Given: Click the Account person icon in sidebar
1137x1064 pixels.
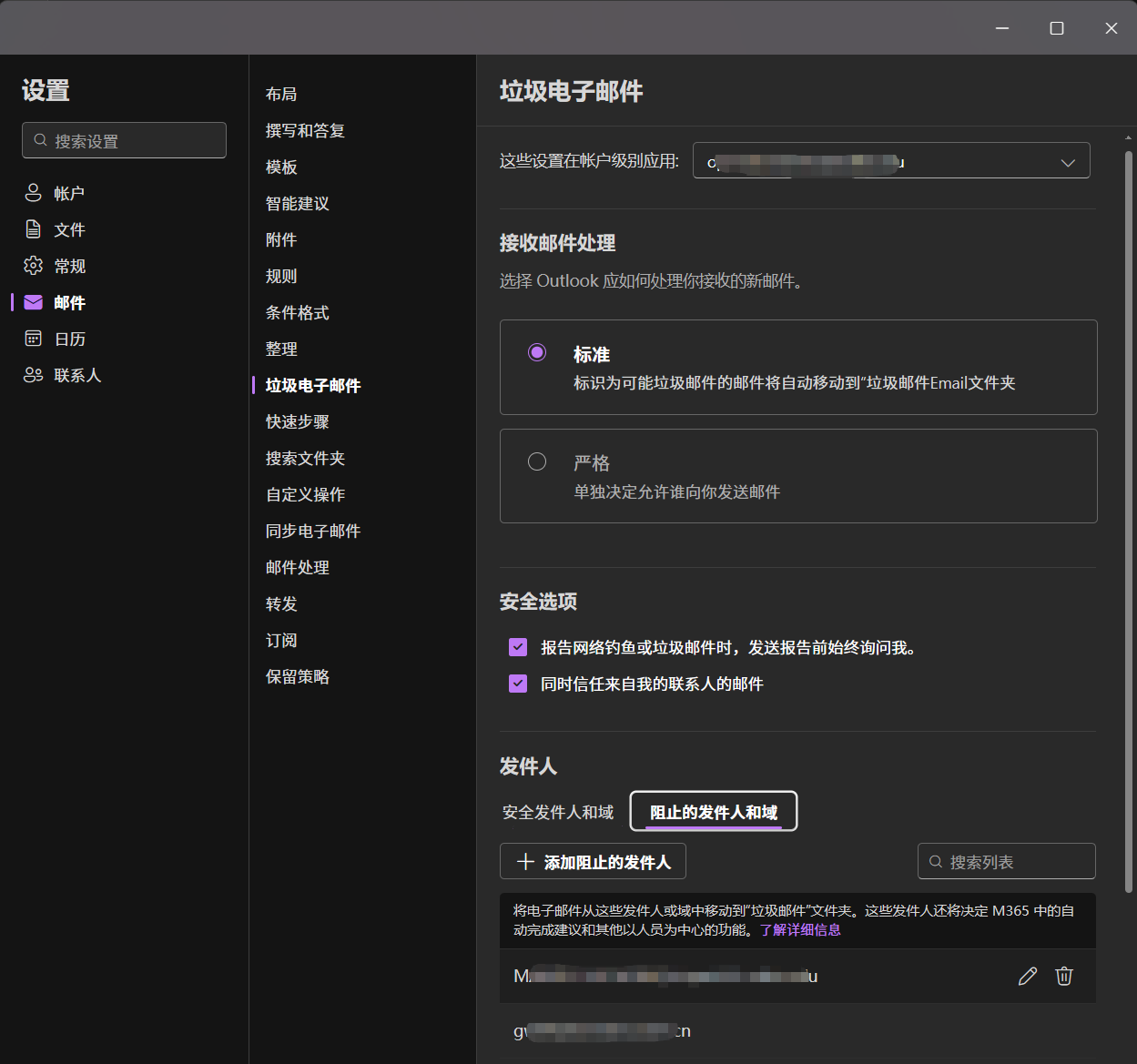Looking at the screenshot, I should pyautogui.click(x=34, y=193).
